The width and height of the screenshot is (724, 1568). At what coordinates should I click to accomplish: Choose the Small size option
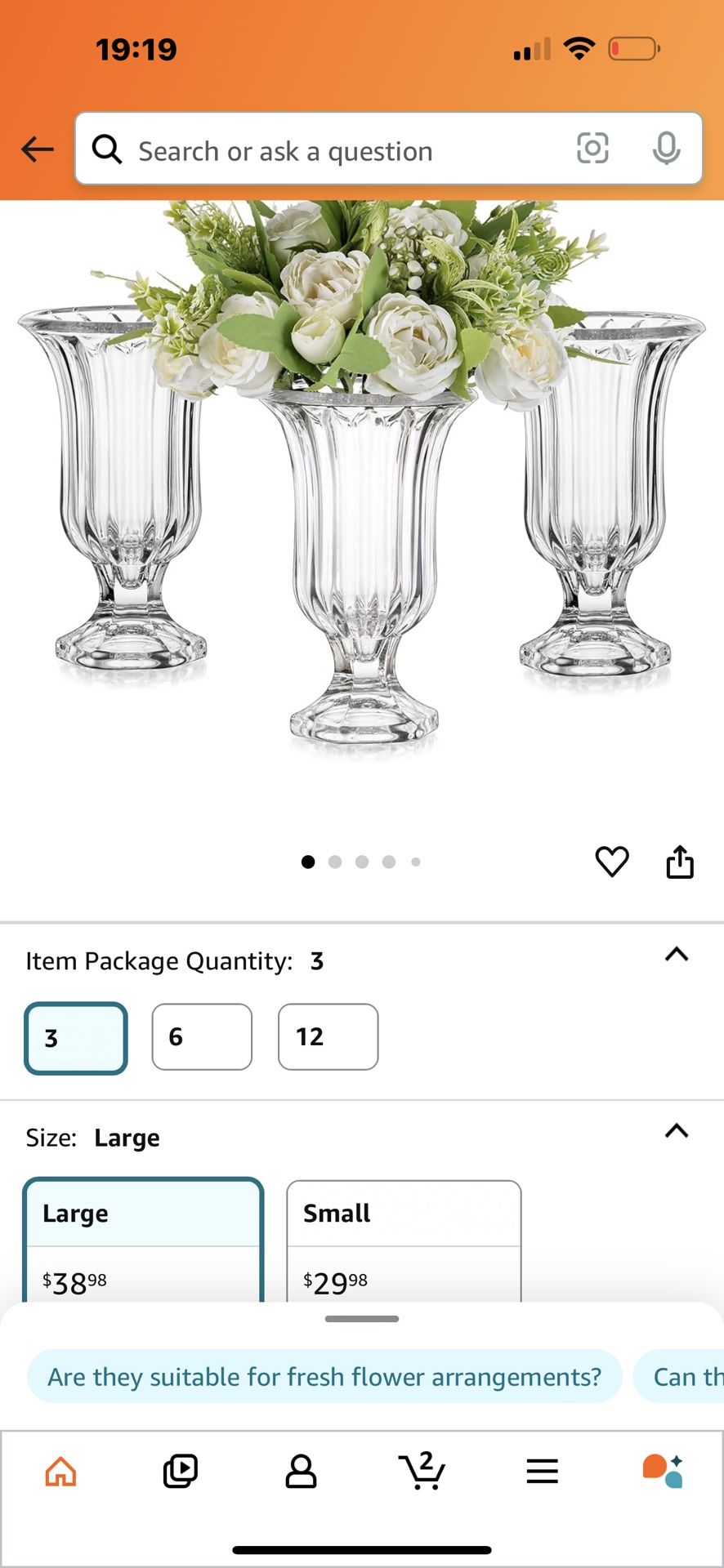point(404,1241)
